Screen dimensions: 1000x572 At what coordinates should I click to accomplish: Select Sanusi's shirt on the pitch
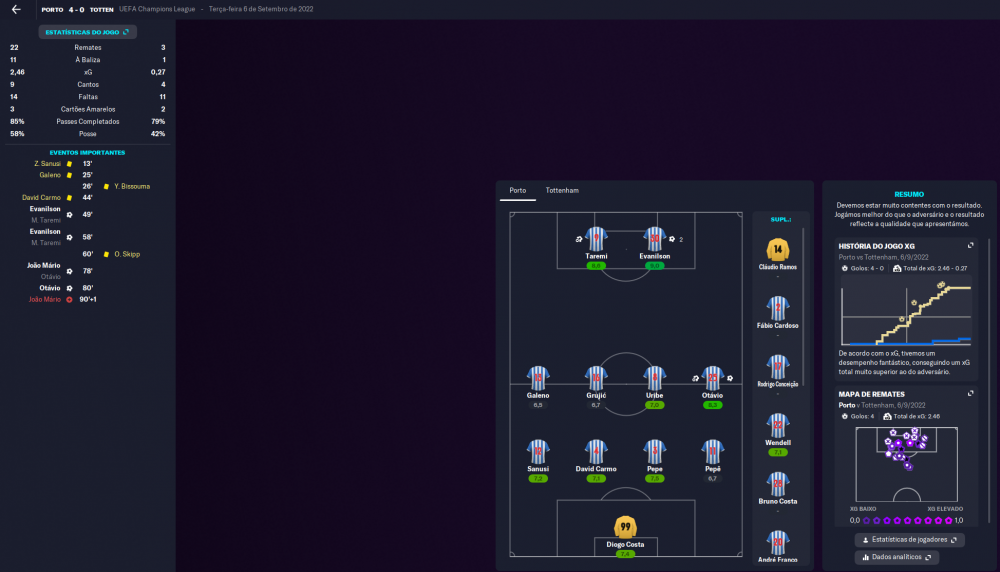pyautogui.click(x=538, y=451)
